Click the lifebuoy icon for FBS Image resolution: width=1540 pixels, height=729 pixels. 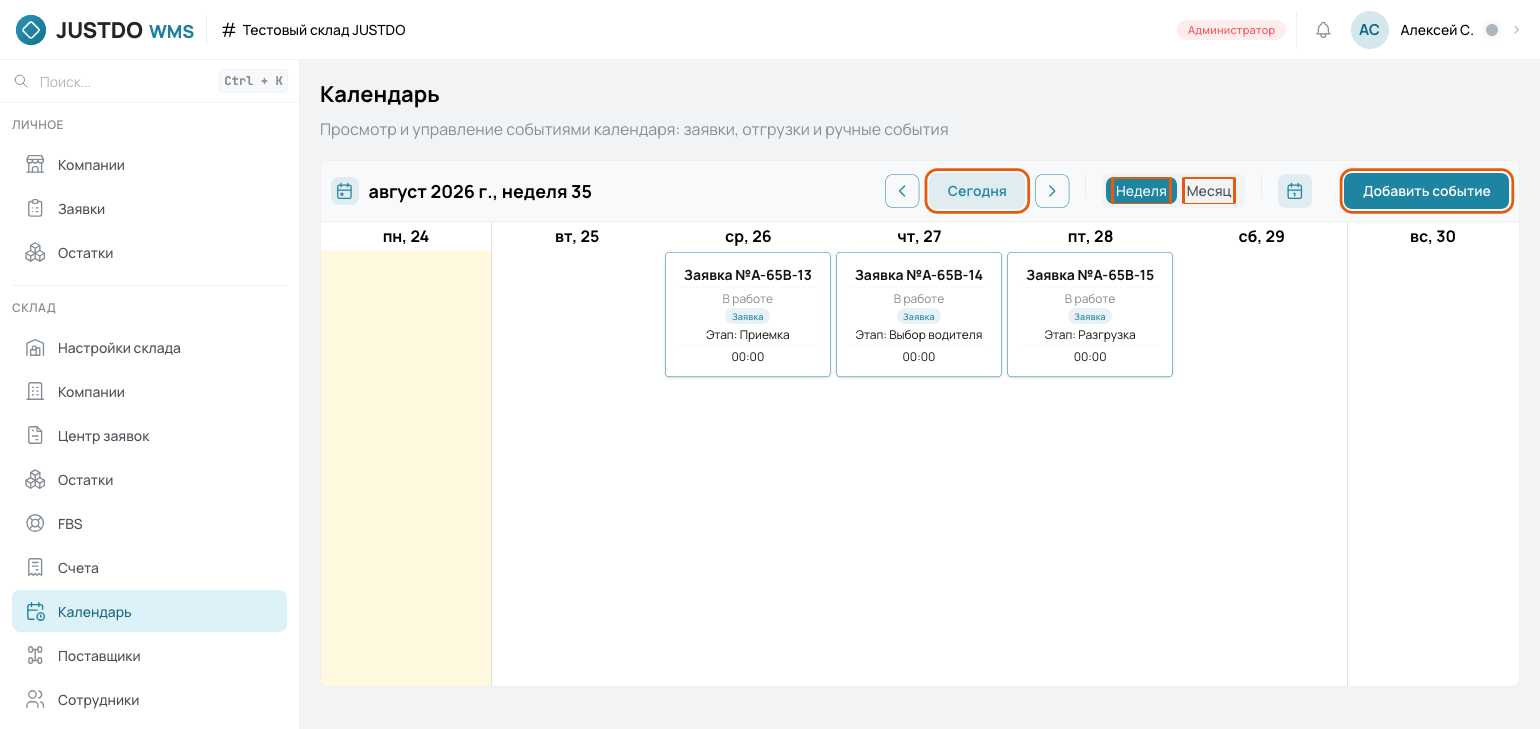[x=35, y=524]
